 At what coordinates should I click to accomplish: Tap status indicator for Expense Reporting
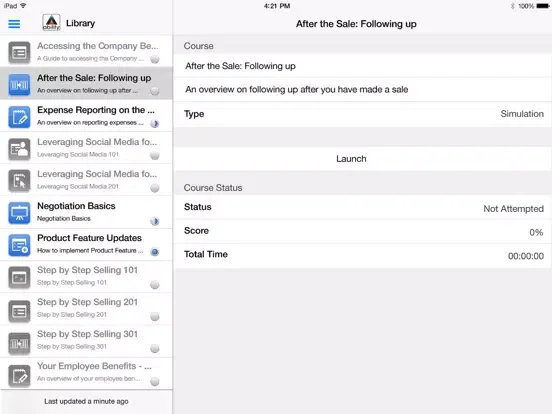(x=155, y=123)
